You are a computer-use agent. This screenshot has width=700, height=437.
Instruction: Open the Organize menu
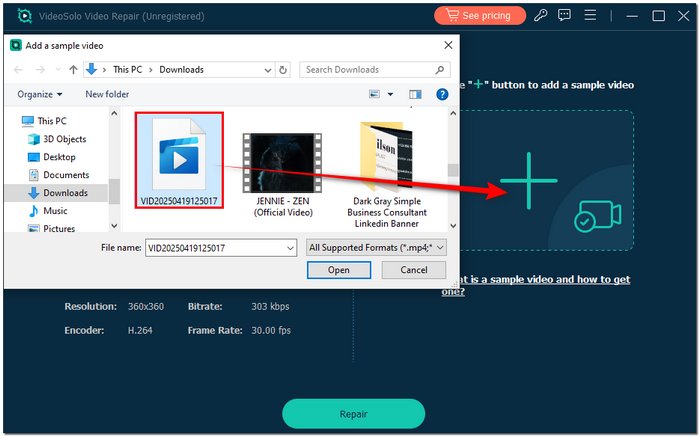click(40, 94)
